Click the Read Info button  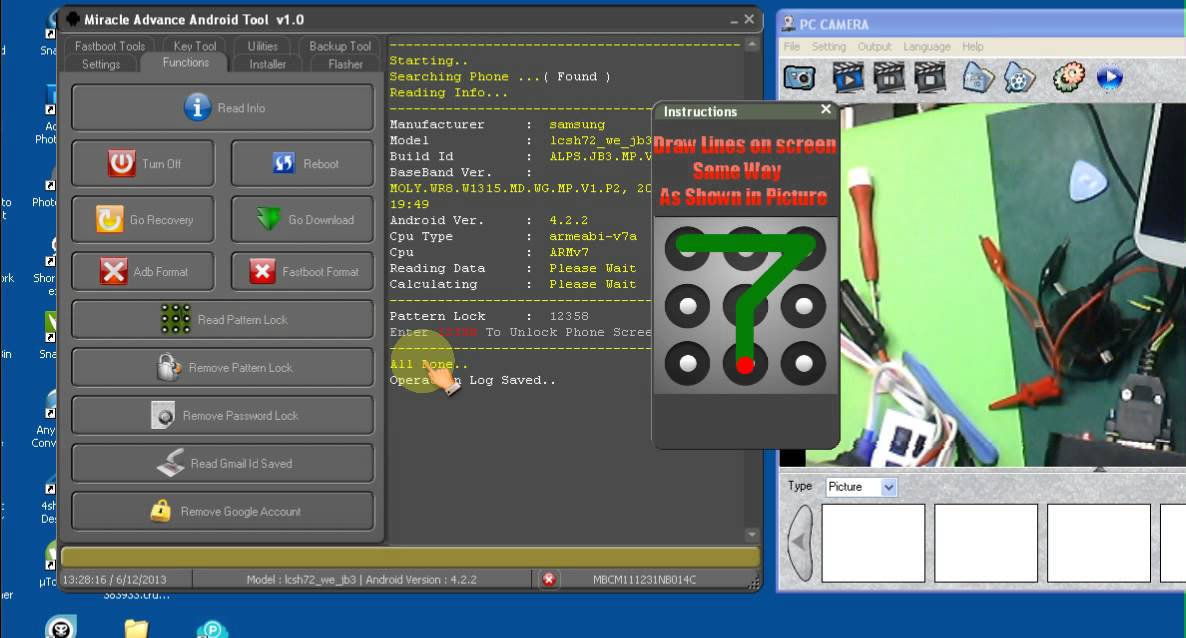click(x=222, y=107)
